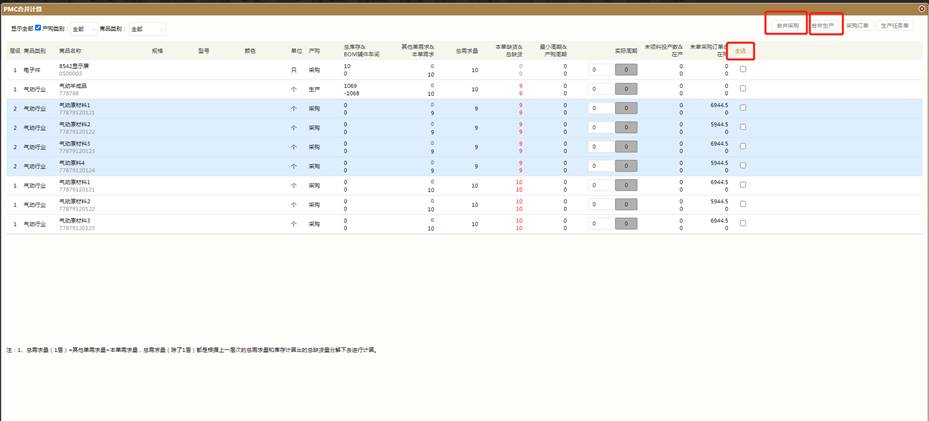Click category cell 电子件

click(x=32, y=70)
